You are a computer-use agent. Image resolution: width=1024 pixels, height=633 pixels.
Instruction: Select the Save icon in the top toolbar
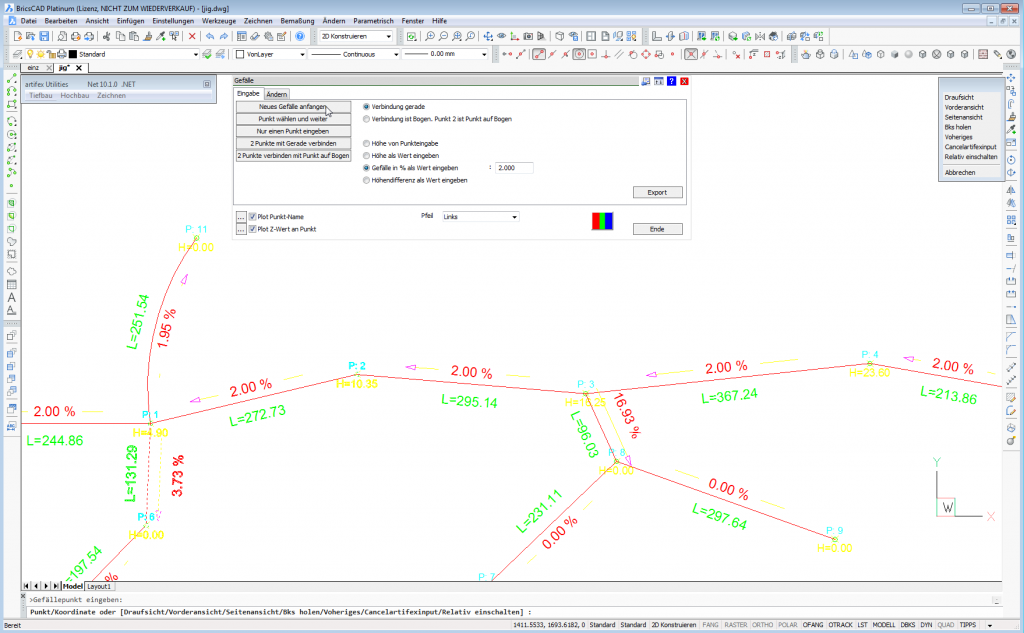[x=42, y=36]
